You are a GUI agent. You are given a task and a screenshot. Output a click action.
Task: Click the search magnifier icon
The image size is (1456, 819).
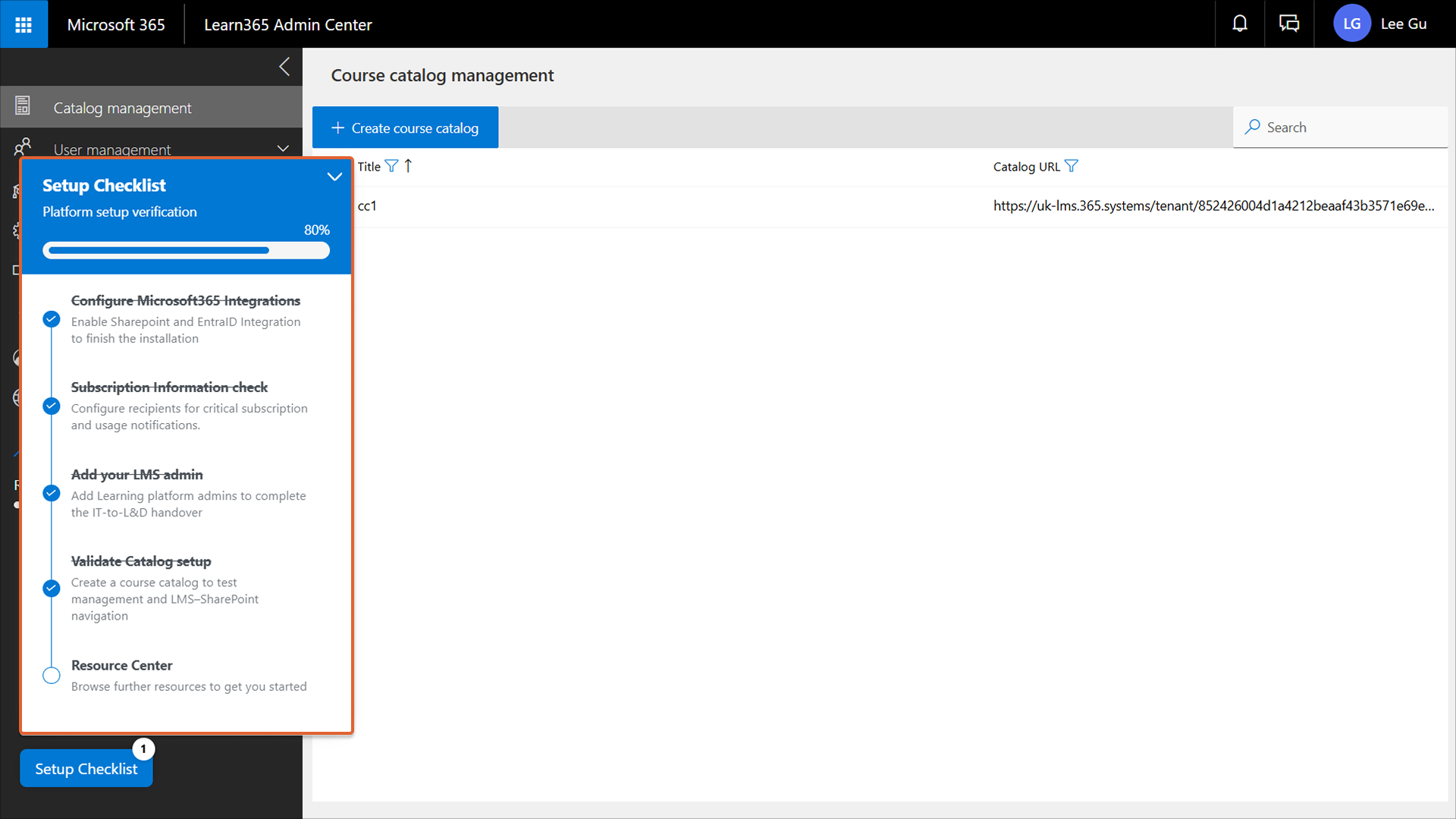1253,127
